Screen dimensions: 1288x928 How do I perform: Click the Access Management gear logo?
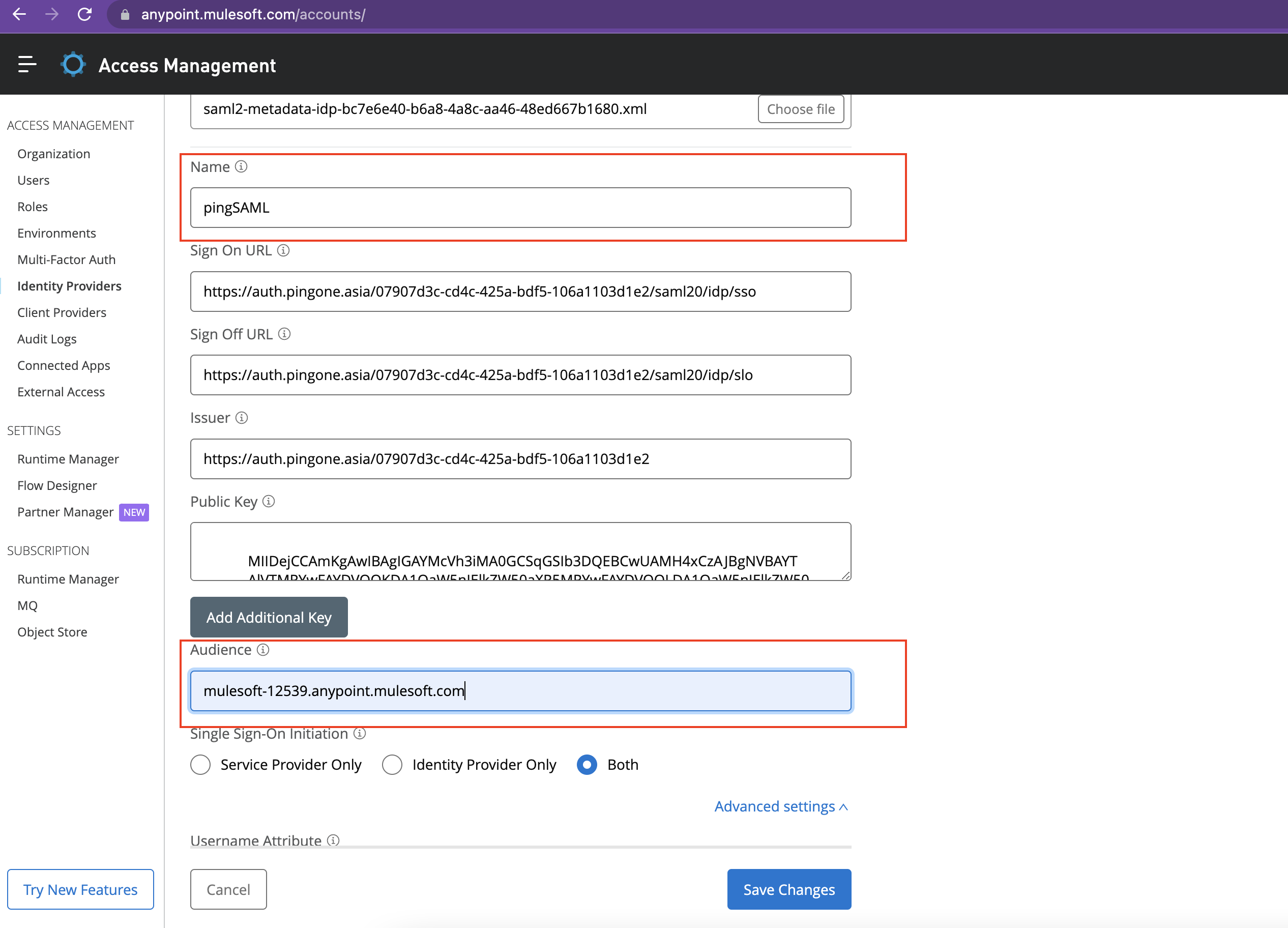coord(73,65)
